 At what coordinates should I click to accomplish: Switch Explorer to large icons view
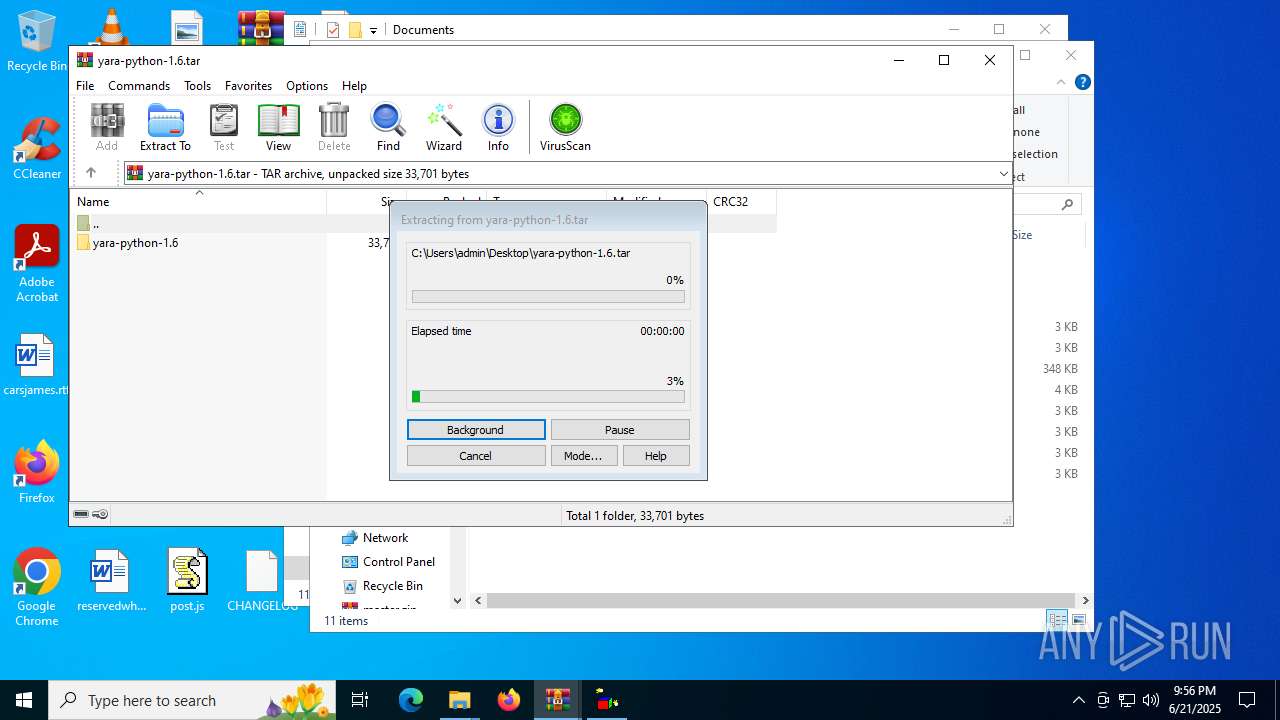tap(1079, 620)
